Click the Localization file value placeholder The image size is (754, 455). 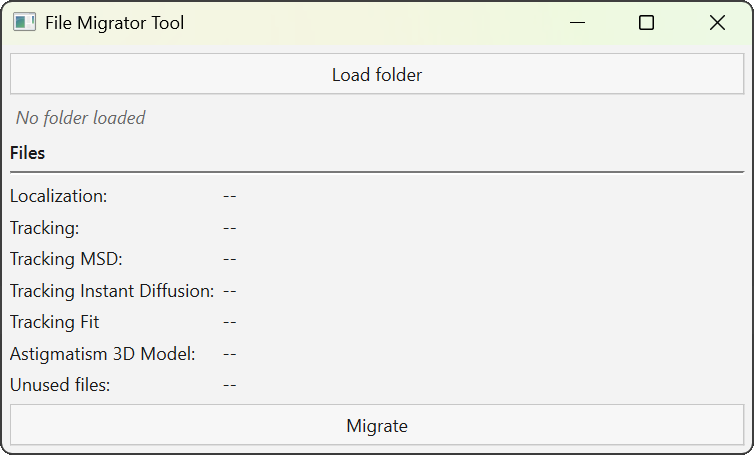230,197
